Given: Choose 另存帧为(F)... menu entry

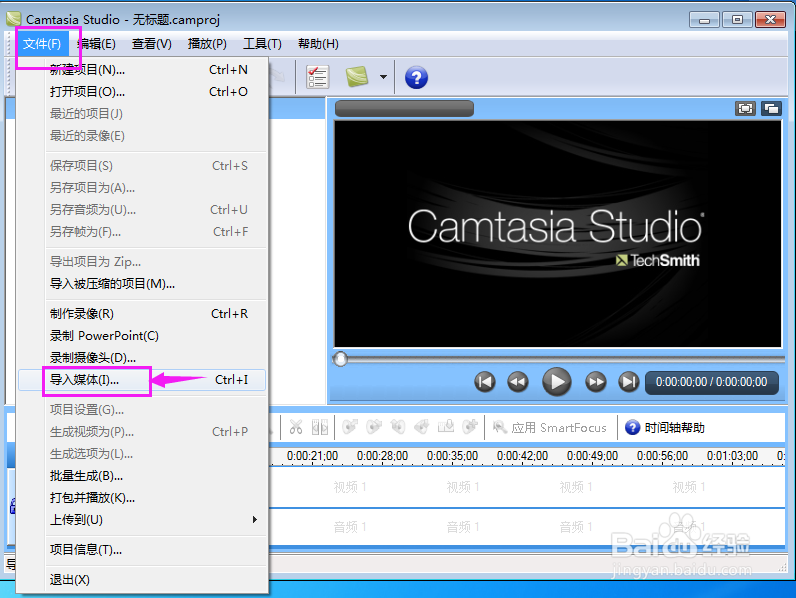Looking at the screenshot, I should (x=142, y=232).
